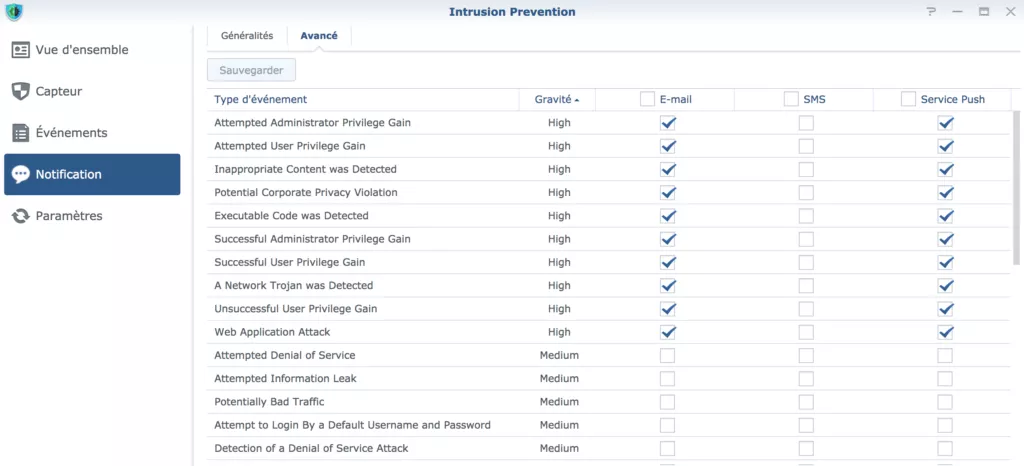The width and height of the screenshot is (1024, 466).
Task: Check the Service Push header checkbox
Action: (x=908, y=99)
